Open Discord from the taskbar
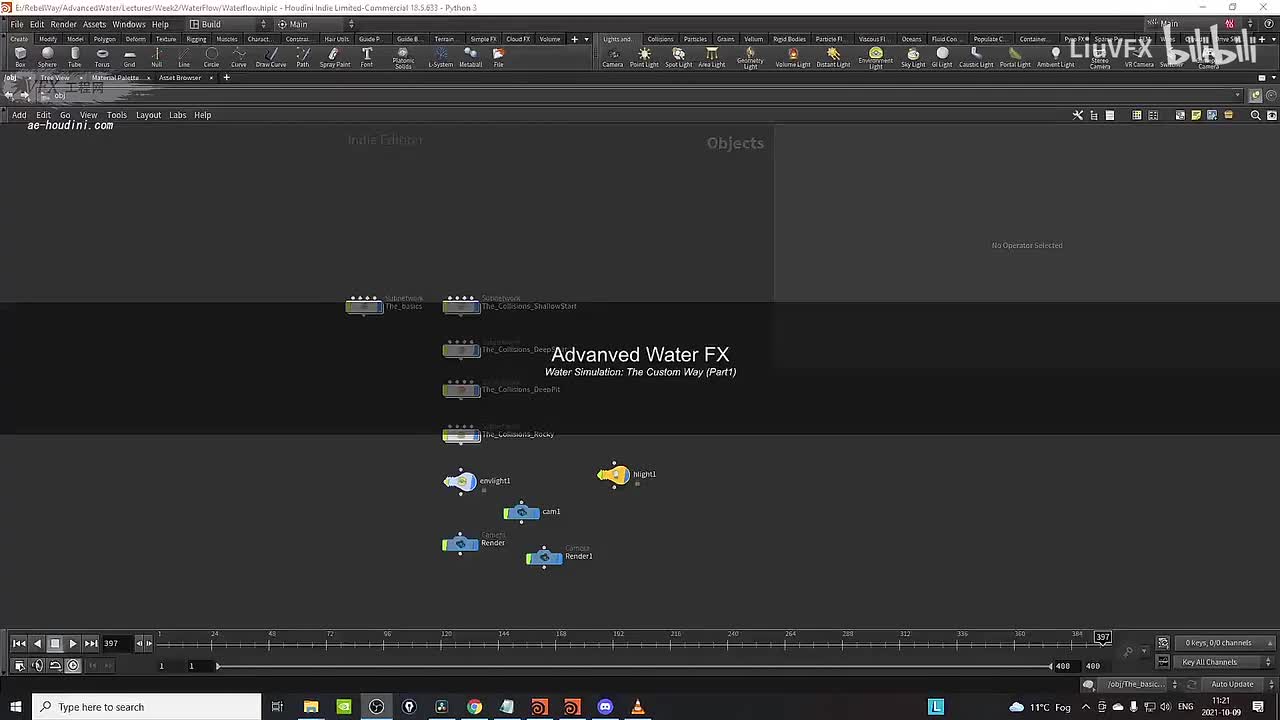The width and height of the screenshot is (1280, 720). click(605, 707)
